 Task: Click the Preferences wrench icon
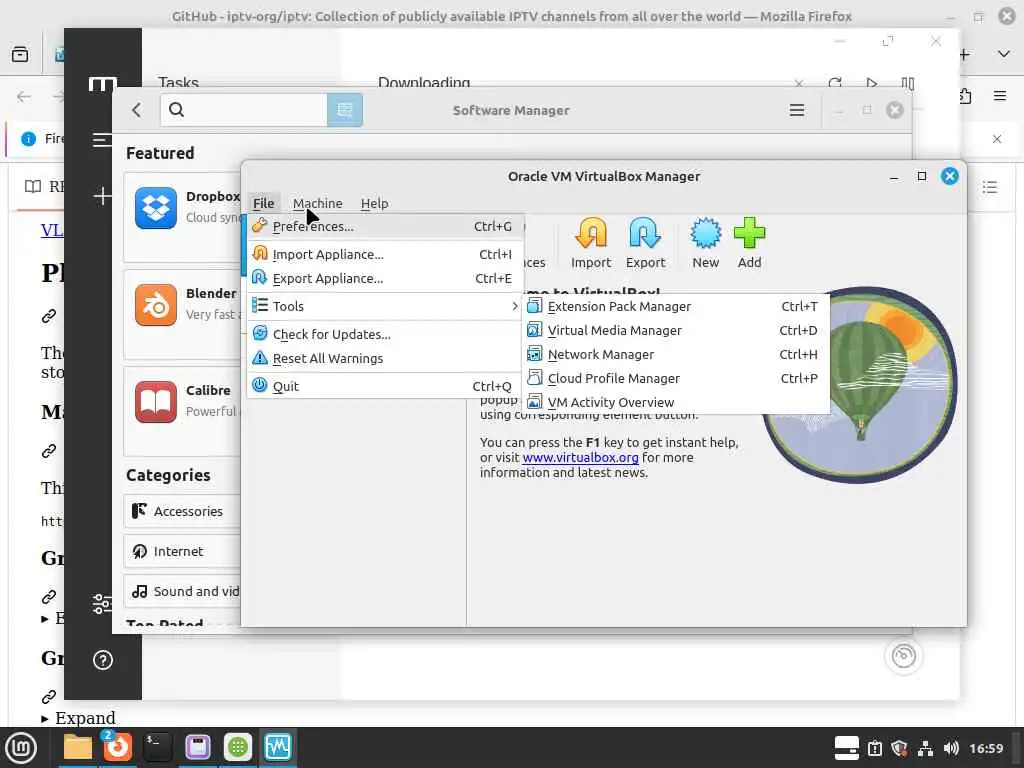pos(259,226)
